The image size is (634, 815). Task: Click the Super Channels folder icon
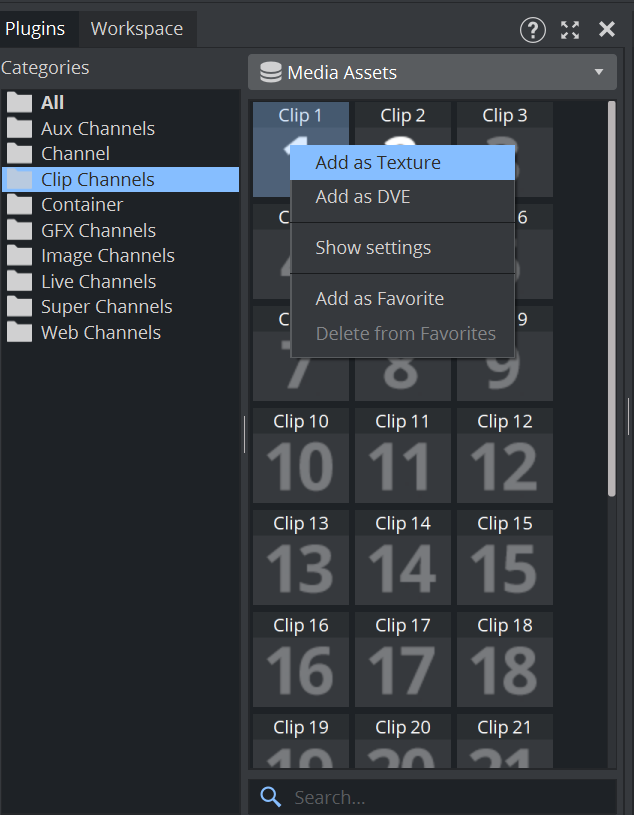(20, 306)
